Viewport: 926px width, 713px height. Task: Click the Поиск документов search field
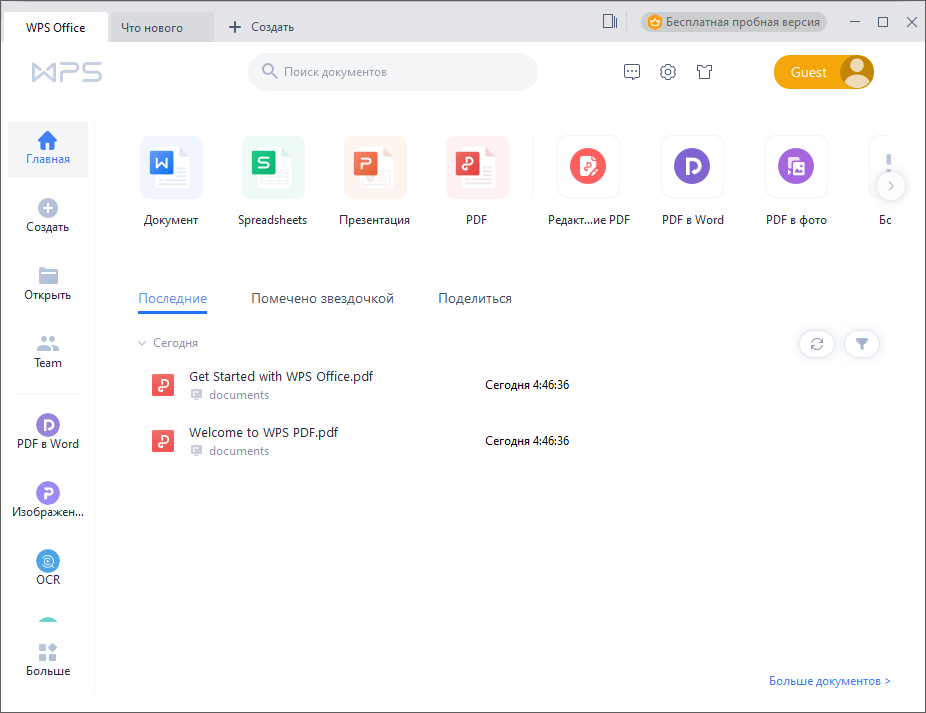click(393, 72)
